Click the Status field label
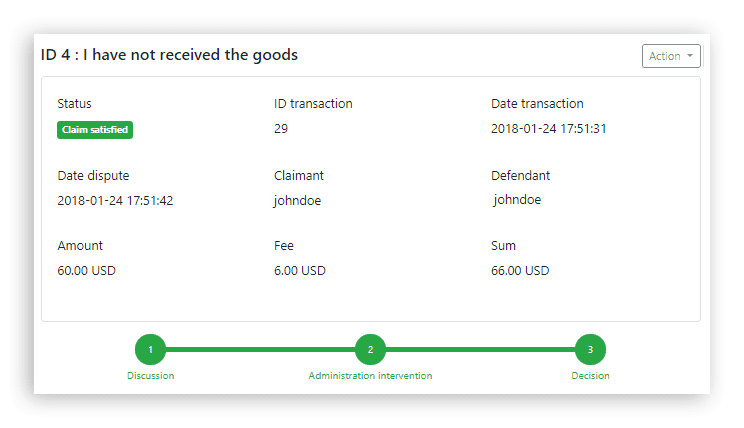The height and width of the screenshot is (428, 744). [x=74, y=104]
